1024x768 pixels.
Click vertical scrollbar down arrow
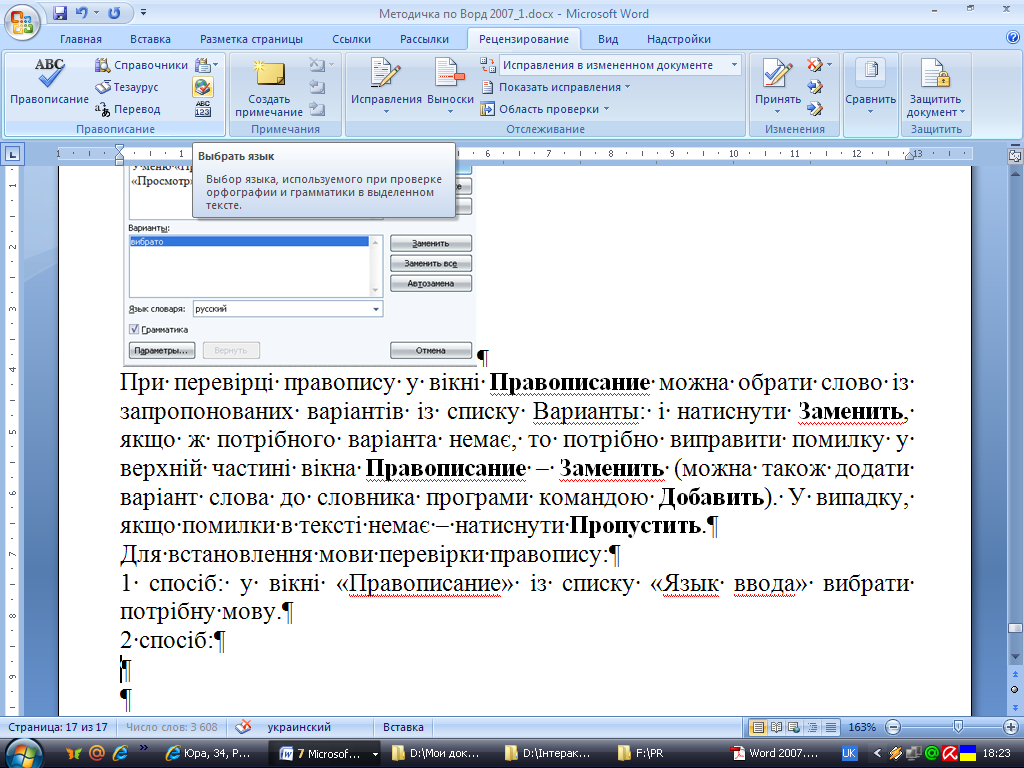[1015, 656]
